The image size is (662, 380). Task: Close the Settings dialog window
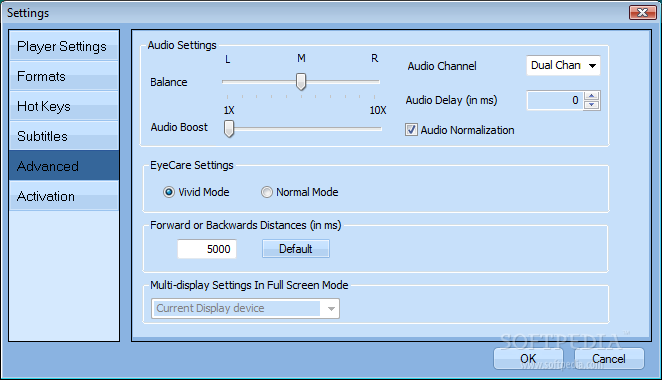tap(642, 13)
